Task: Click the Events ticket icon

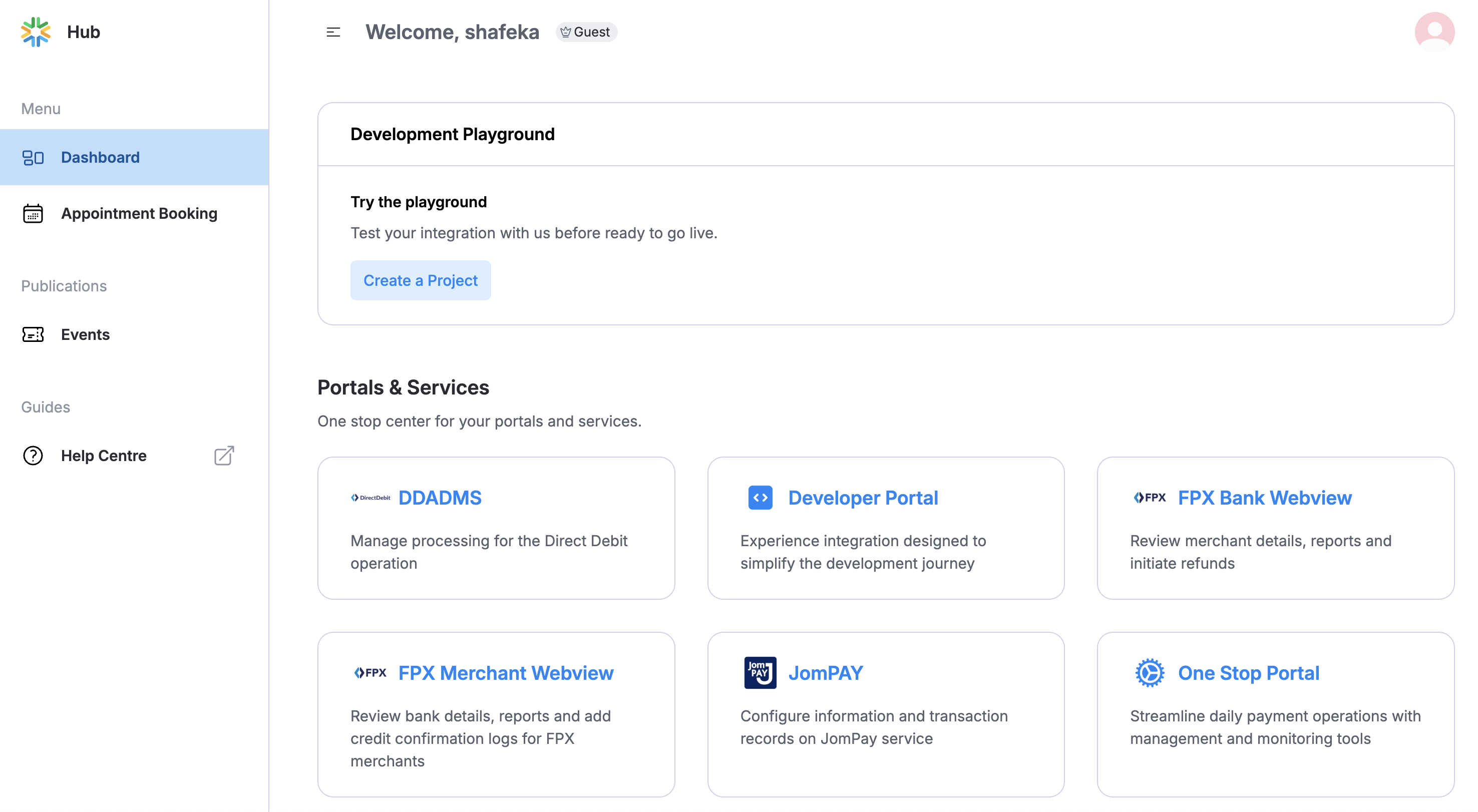Action: (33, 334)
